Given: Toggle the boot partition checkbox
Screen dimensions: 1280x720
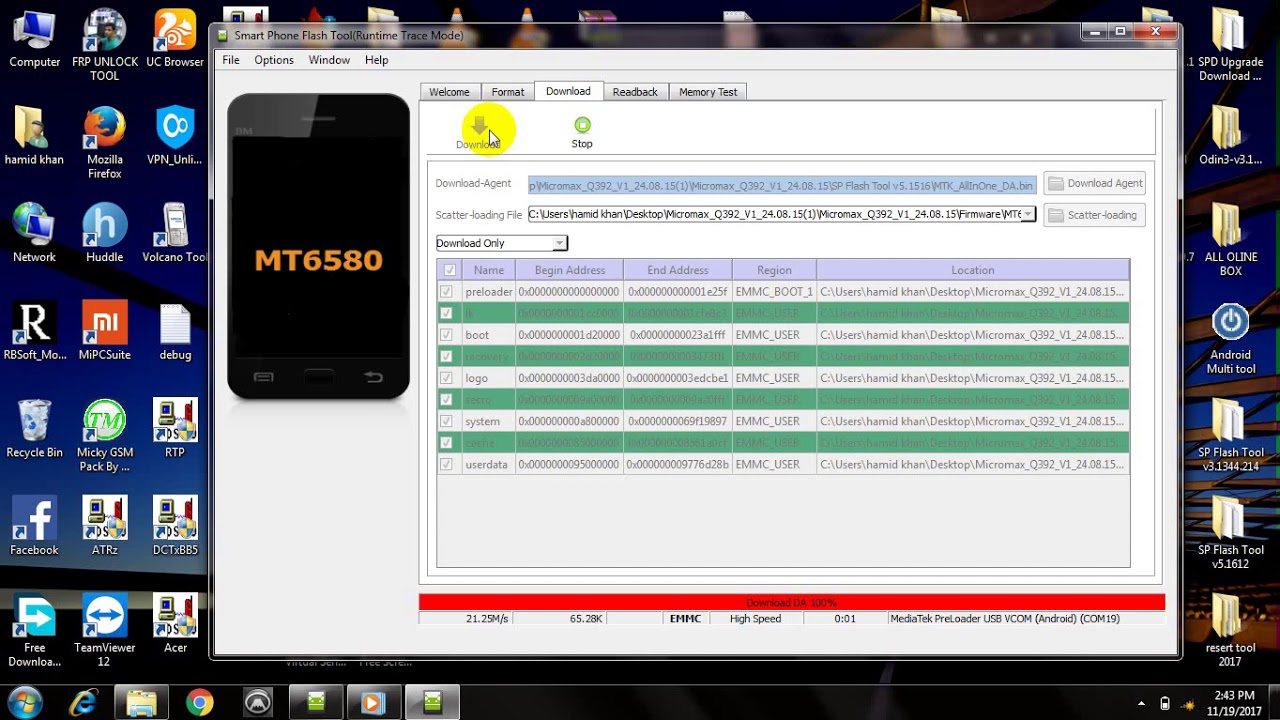Looking at the screenshot, I should tap(446, 335).
